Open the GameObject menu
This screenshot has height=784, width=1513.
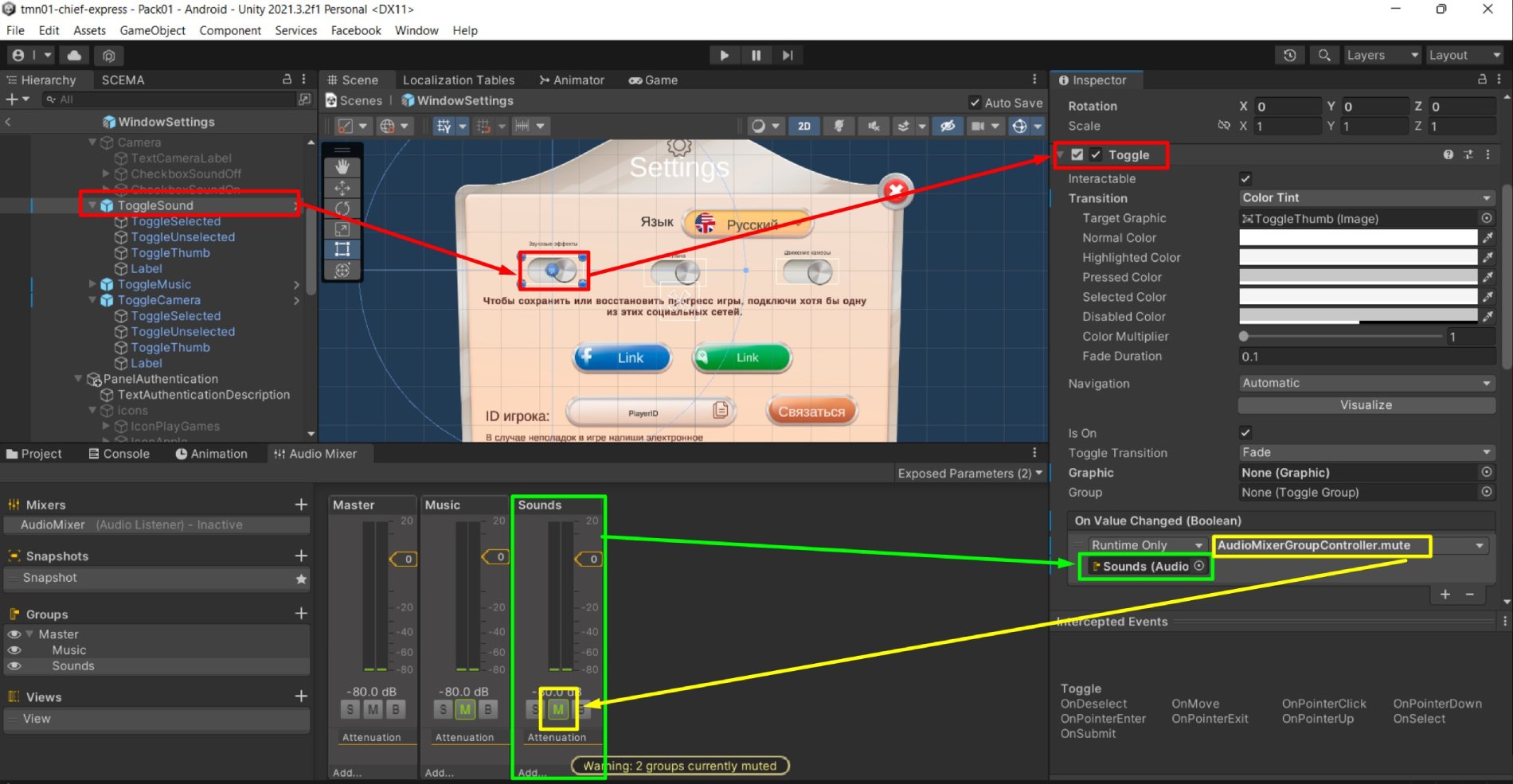(x=152, y=30)
